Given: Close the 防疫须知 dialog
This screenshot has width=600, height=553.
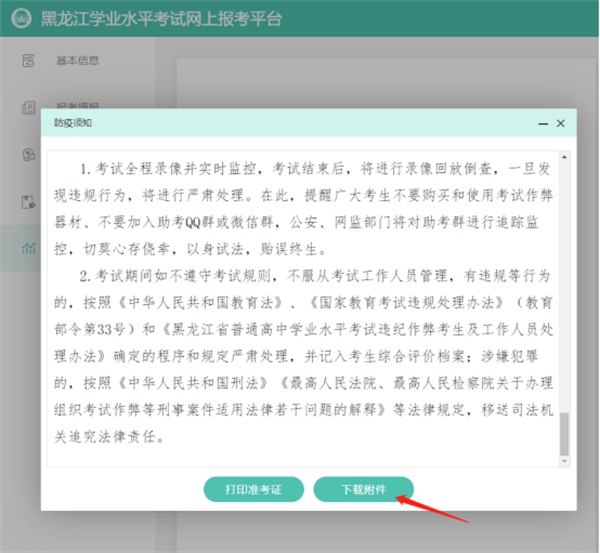Looking at the screenshot, I should coord(560,123).
